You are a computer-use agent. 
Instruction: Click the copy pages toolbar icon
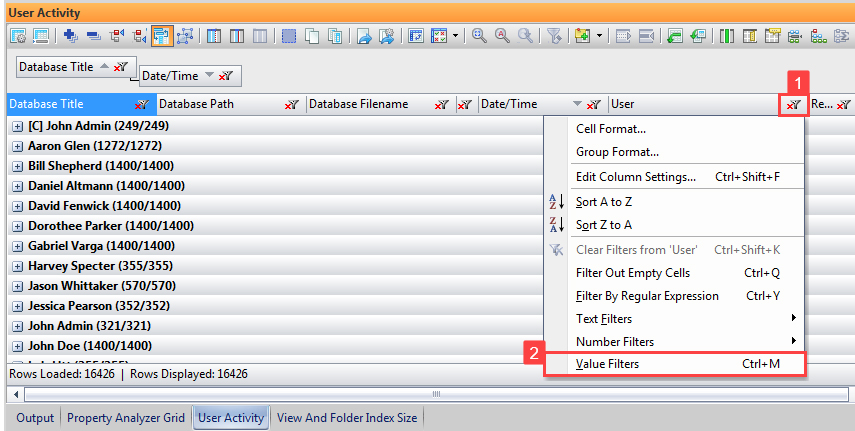coord(312,36)
